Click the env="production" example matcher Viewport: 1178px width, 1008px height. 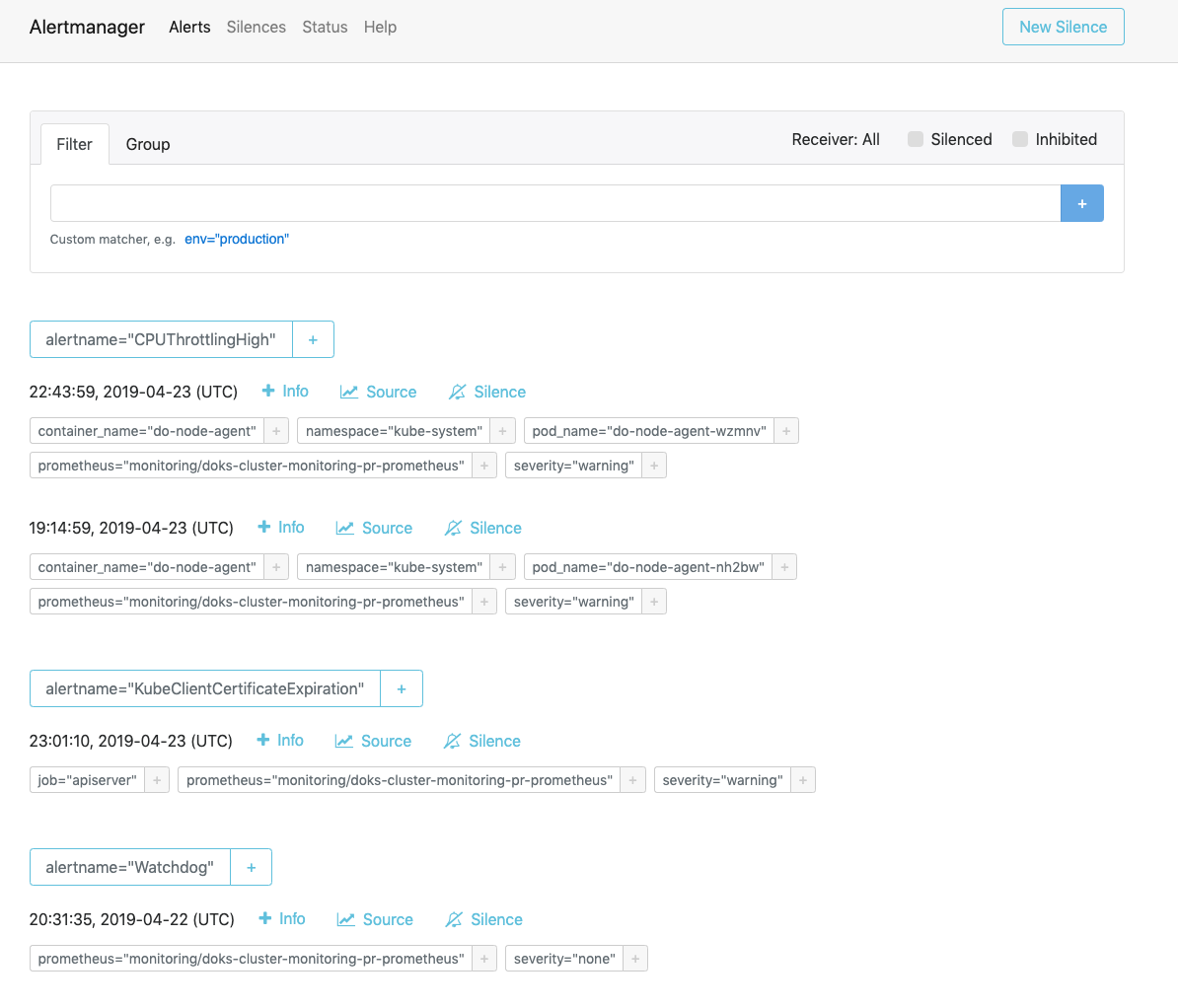237,239
